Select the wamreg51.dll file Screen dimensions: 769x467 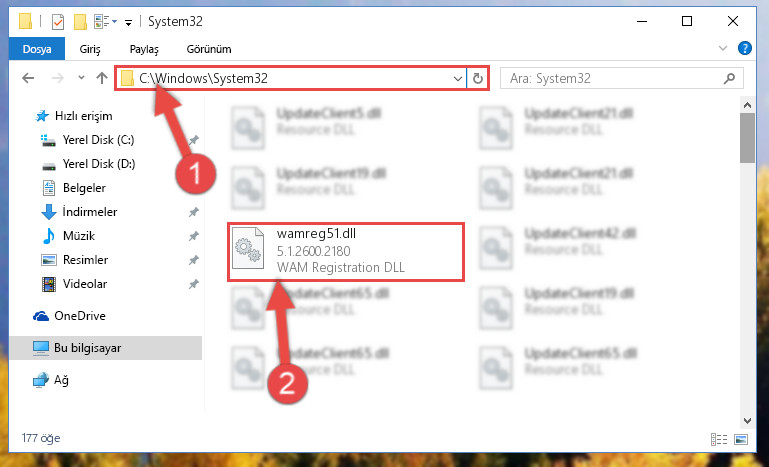click(x=346, y=252)
